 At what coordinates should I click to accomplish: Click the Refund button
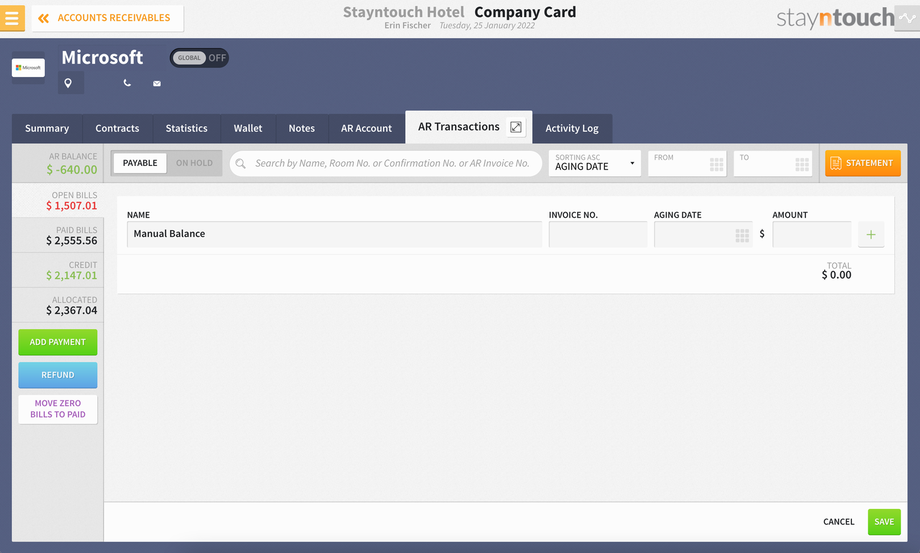coord(58,375)
